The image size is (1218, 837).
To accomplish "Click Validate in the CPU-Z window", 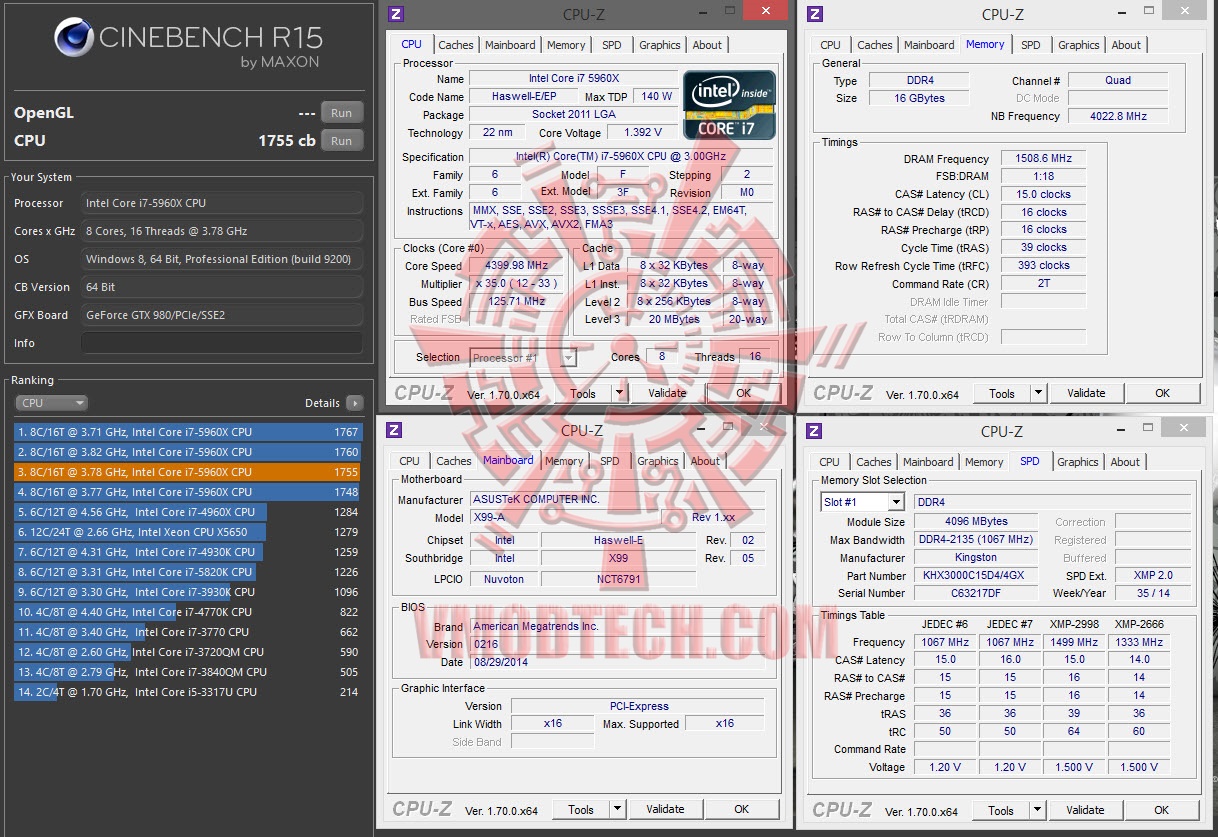I will click(665, 392).
